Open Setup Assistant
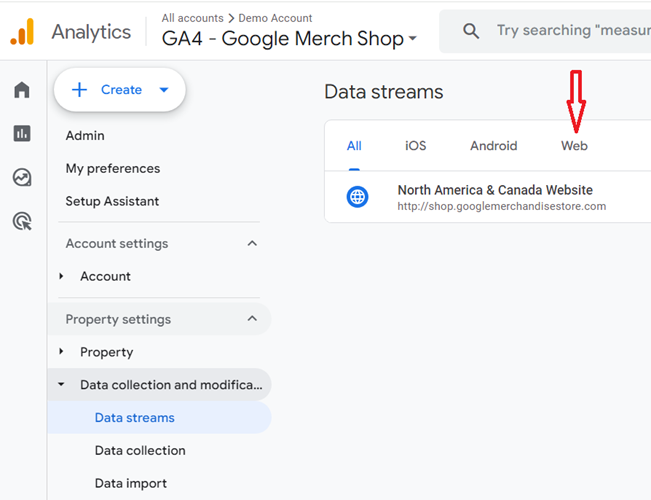 pyautogui.click(x=112, y=201)
